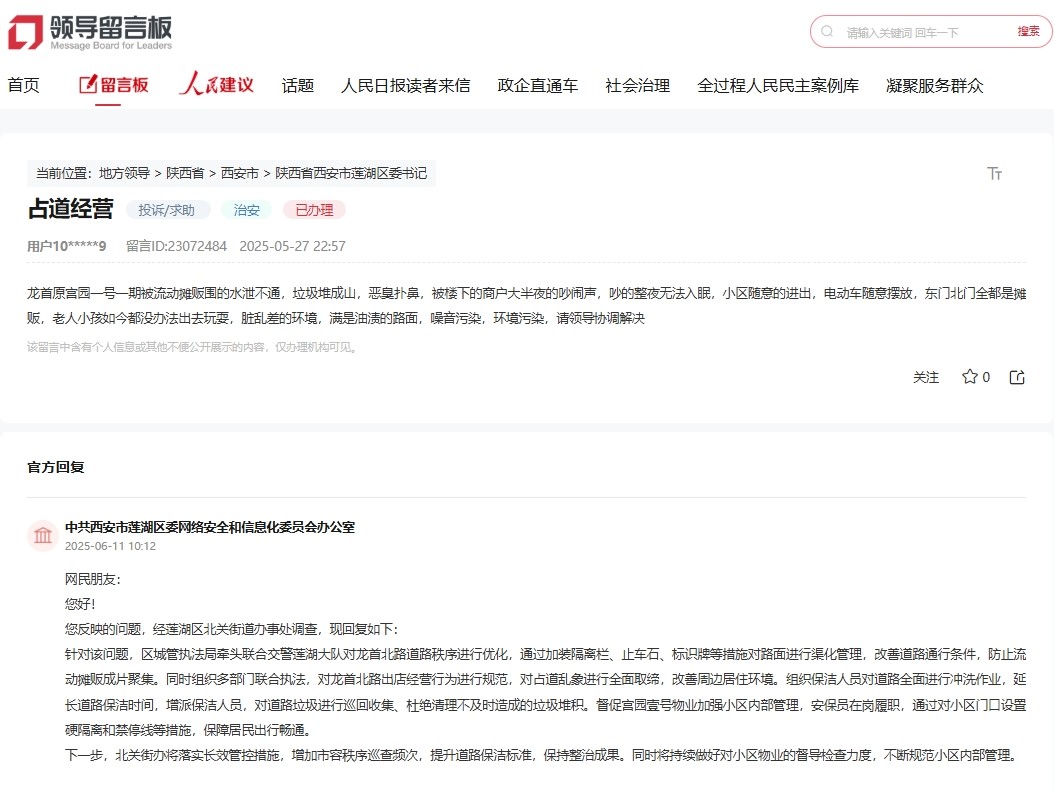Select 社会治理 in the navigation bar

[638, 86]
